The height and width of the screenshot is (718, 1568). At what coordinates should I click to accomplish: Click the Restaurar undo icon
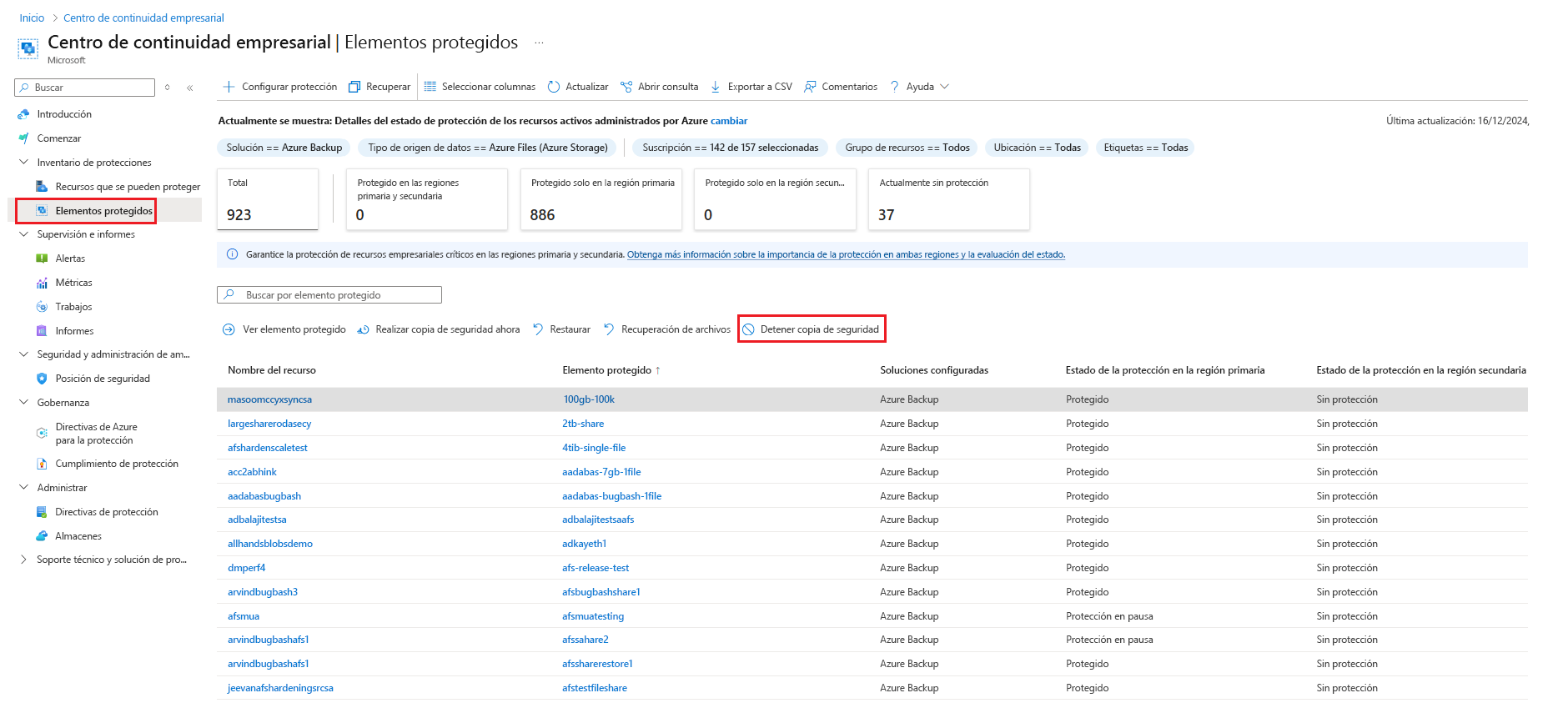click(x=538, y=329)
